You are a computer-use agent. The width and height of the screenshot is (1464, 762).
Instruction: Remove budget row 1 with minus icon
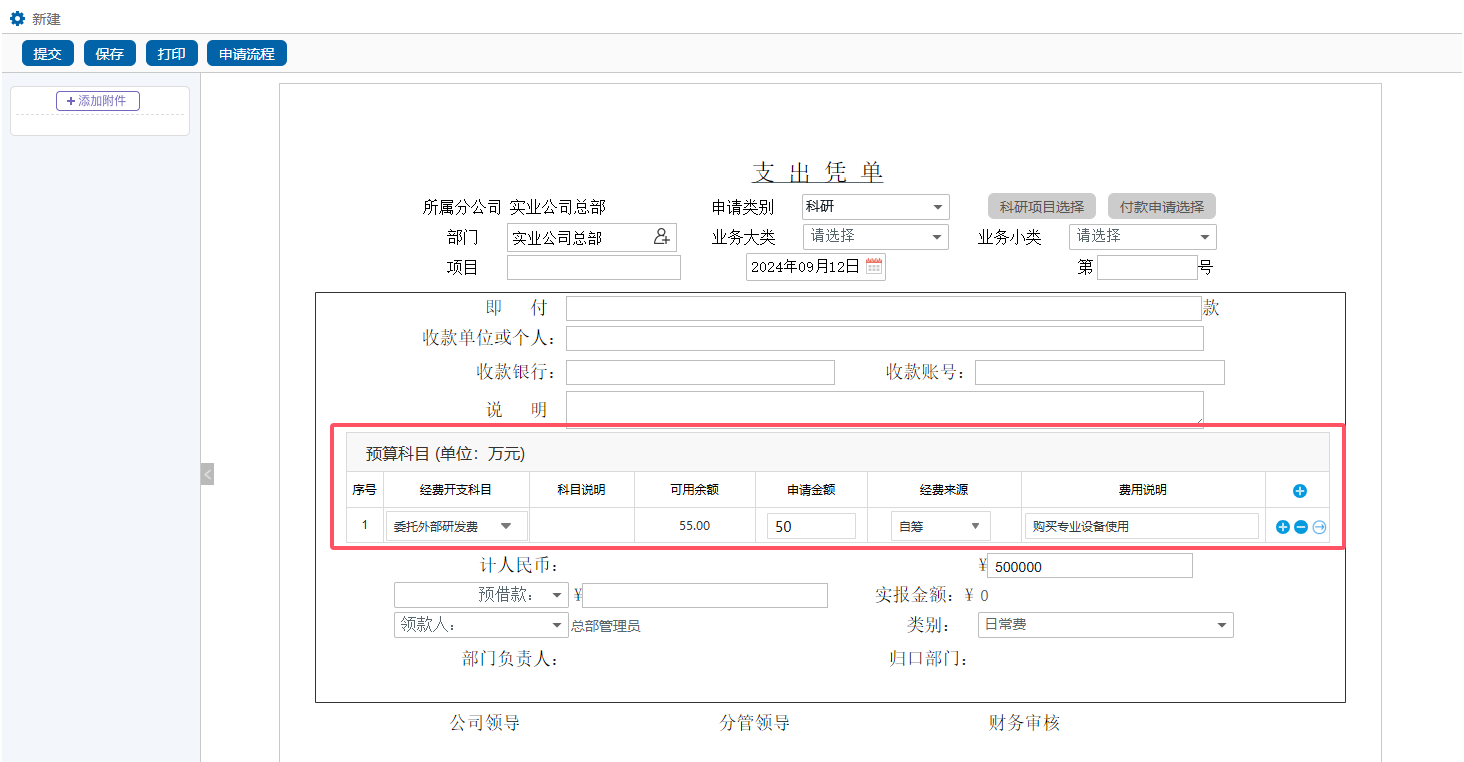[1301, 527]
